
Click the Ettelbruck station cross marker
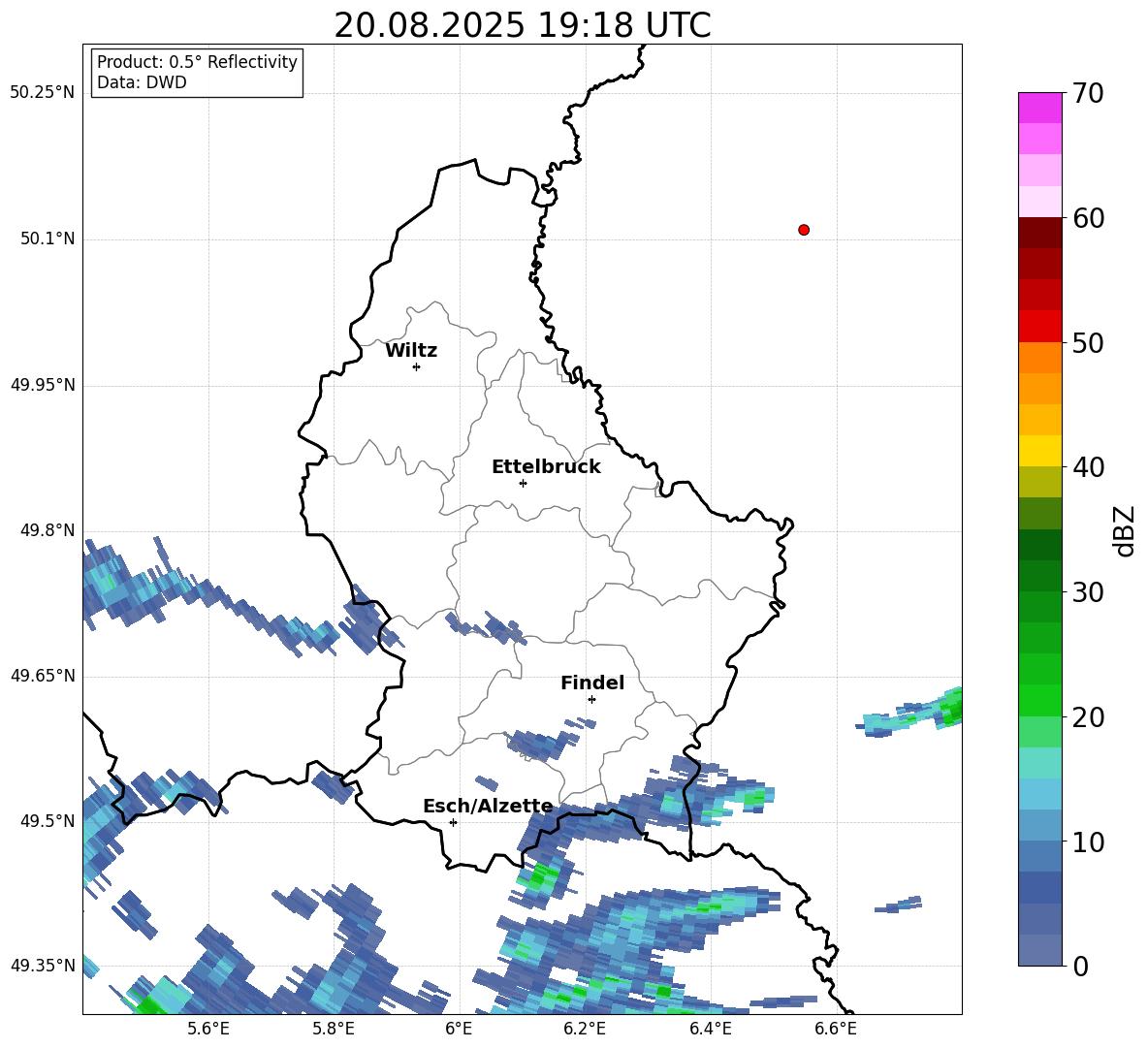(523, 483)
